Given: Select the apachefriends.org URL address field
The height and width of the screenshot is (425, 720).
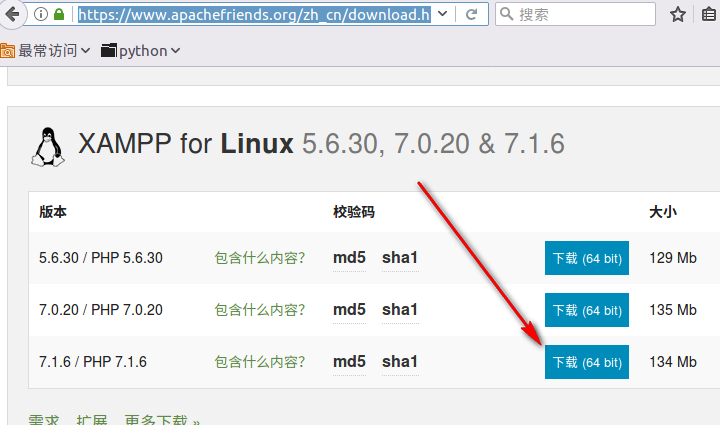Looking at the screenshot, I should tap(254, 15).
